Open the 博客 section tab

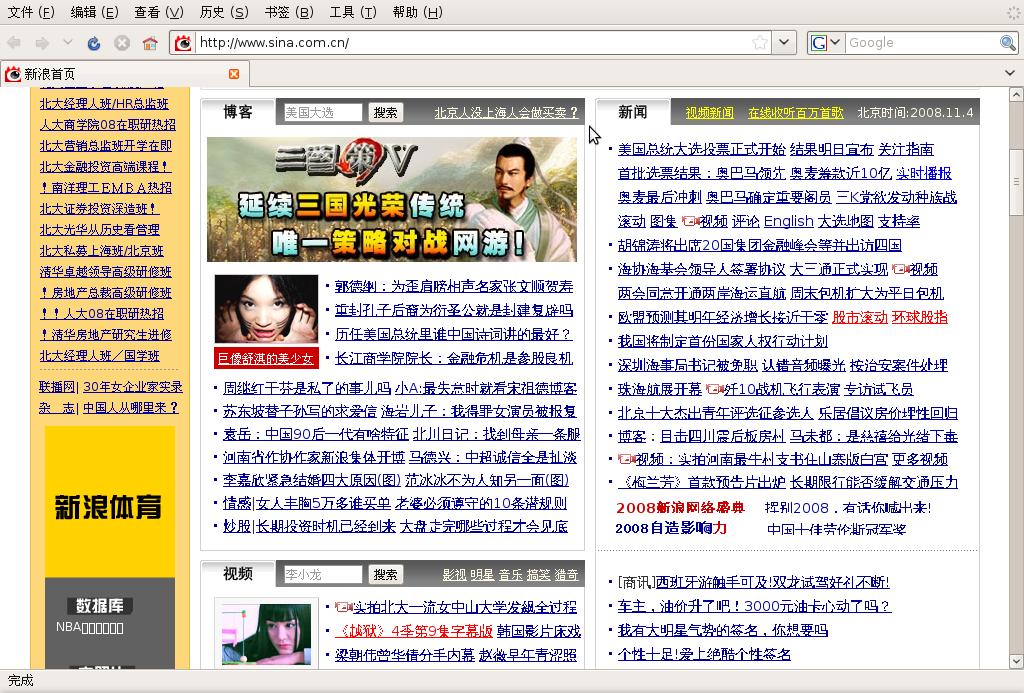tap(238, 112)
